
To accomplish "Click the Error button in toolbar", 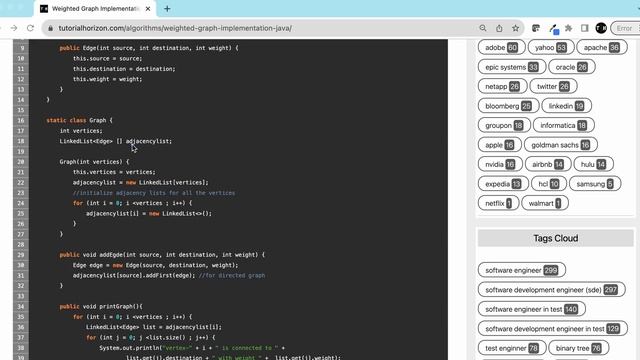I will pyautogui.click(x=625, y=28).
